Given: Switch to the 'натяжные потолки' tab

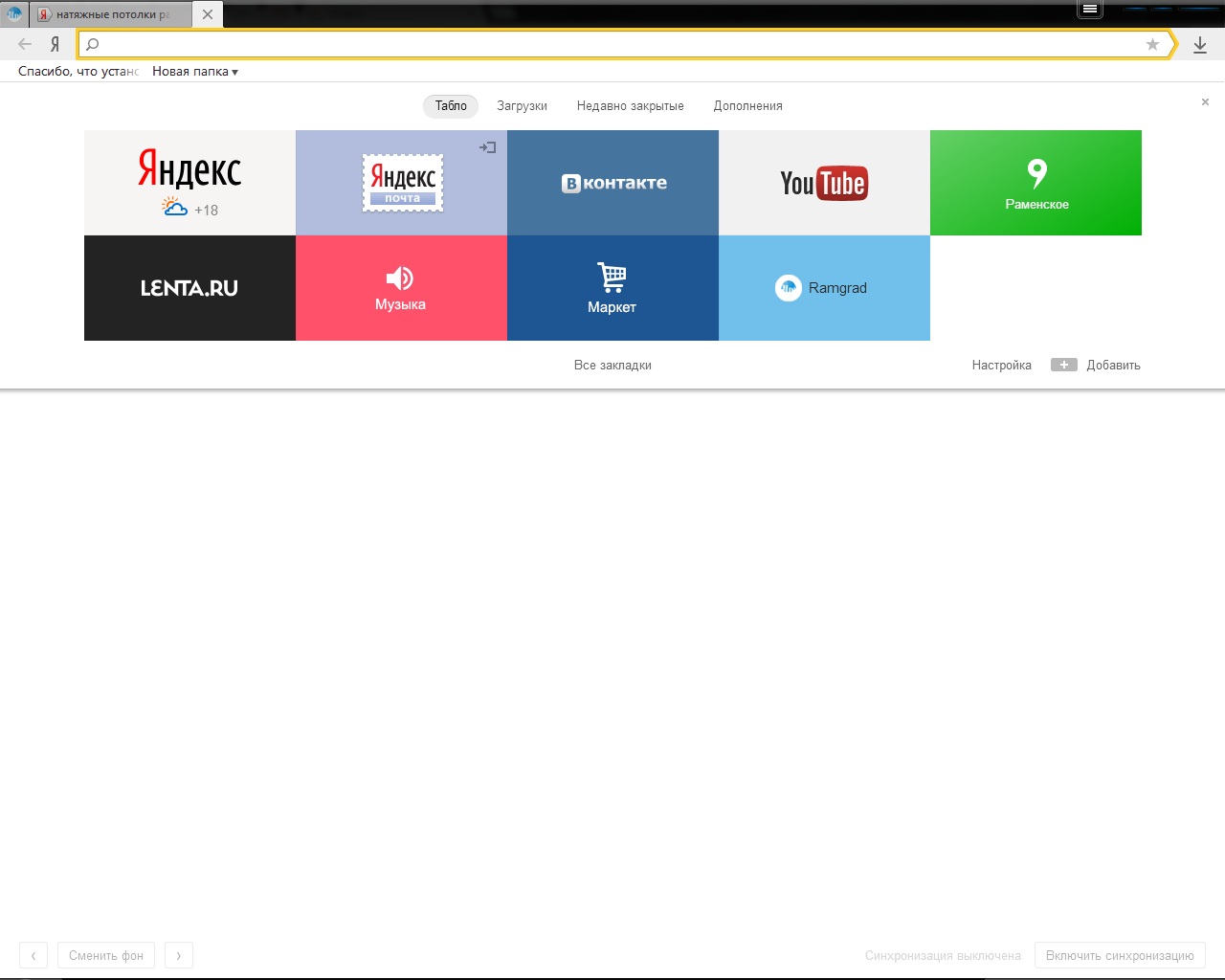Looking at the screenshot, I should point(111,14).
